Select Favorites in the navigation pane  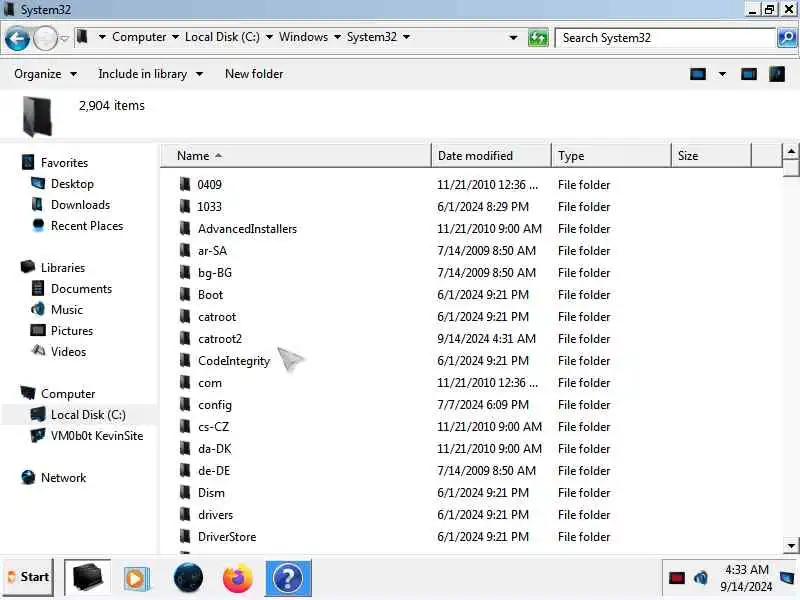pos(64,163)
